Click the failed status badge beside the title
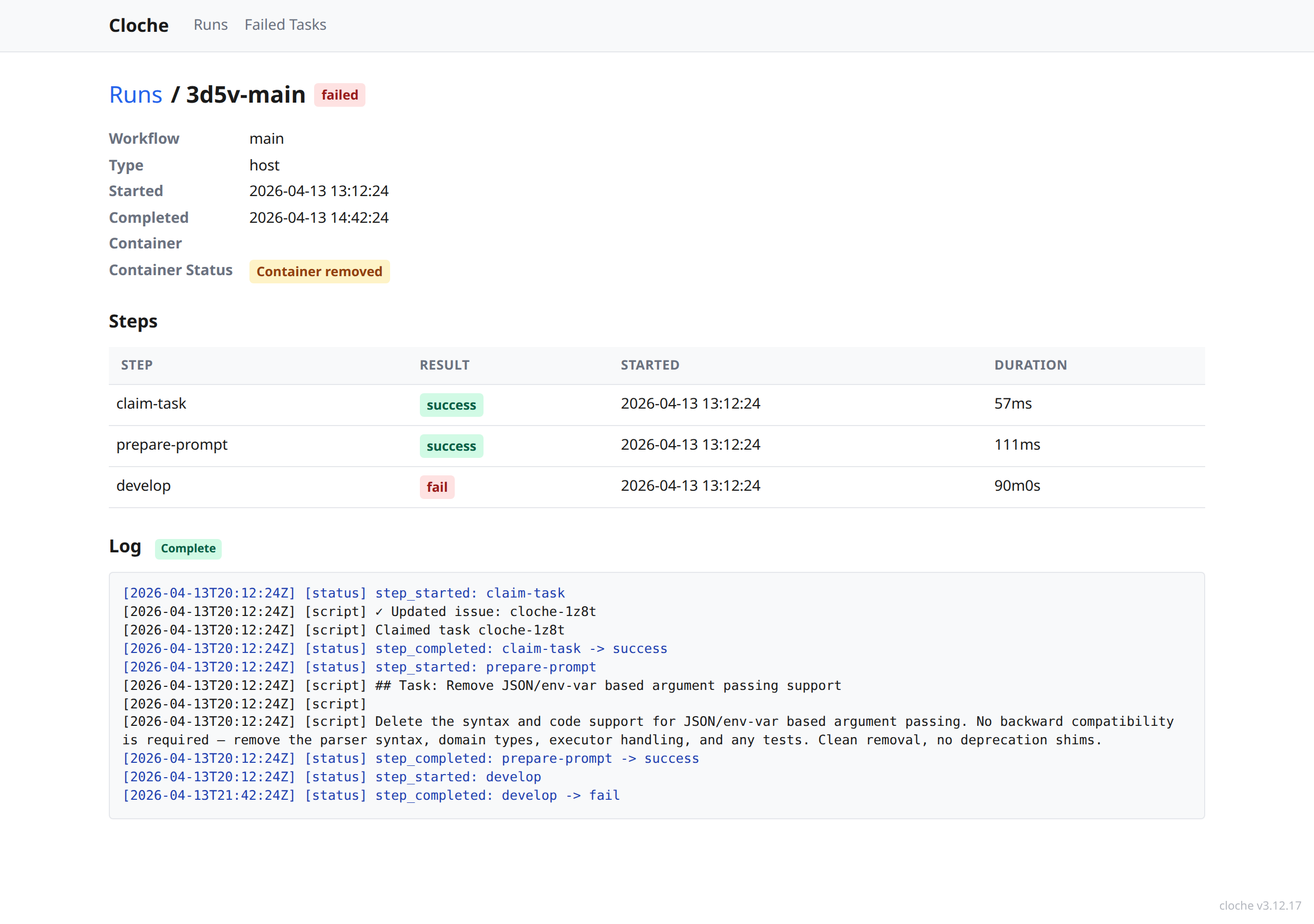Viewport: 1314px width, 924px height. pyautogui.click(x=339, y=95)
